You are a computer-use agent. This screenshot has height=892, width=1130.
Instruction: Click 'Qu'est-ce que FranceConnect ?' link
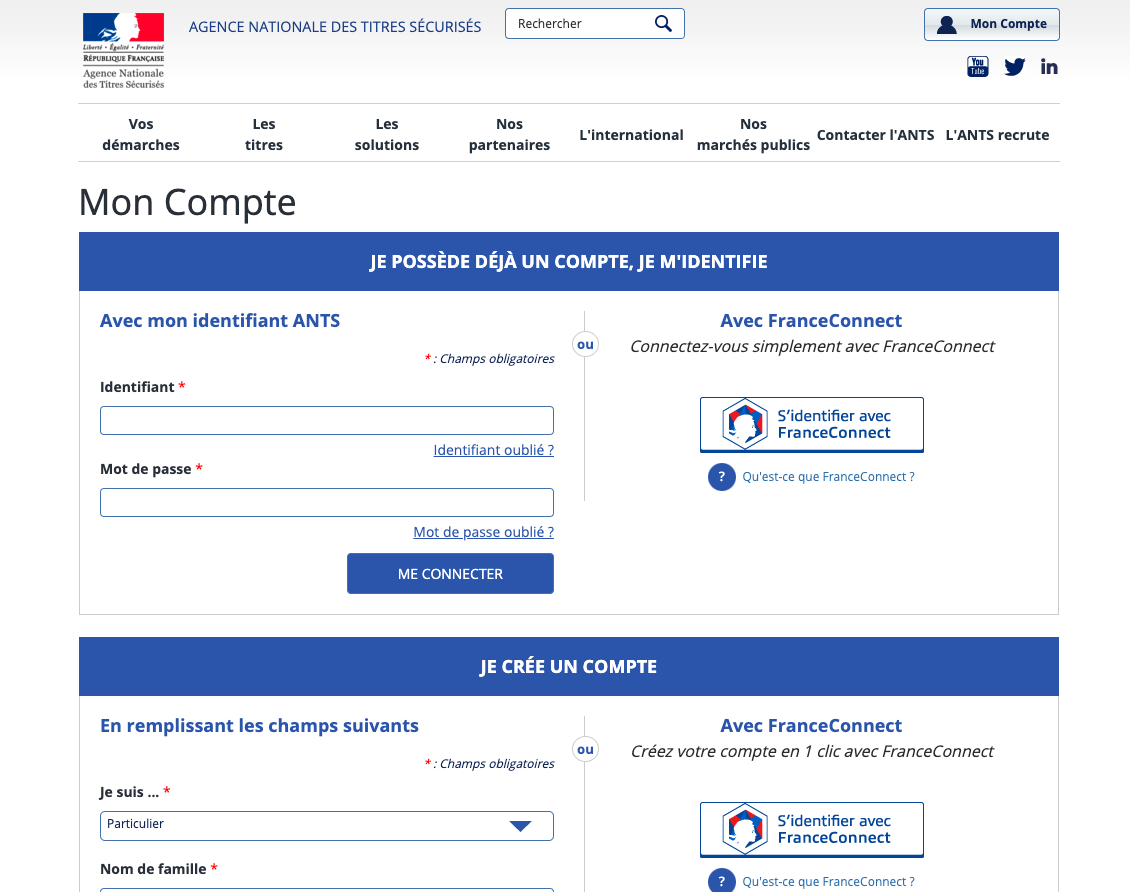(827, 477)
